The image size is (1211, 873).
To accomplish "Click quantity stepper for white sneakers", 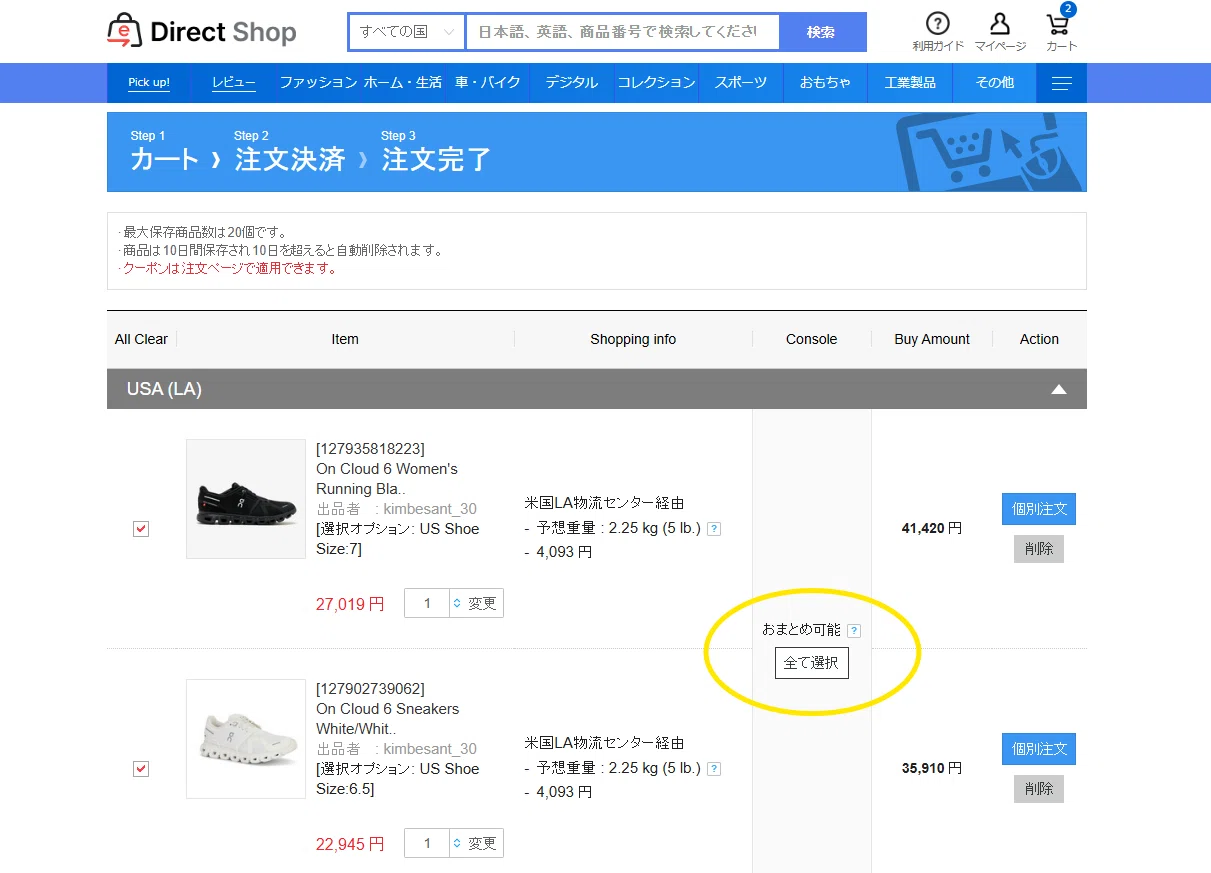I will 457,844.
